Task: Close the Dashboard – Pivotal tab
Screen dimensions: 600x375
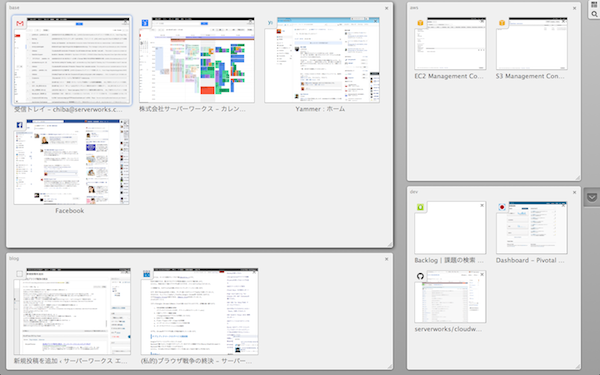Action: click(x=564, y=205)
